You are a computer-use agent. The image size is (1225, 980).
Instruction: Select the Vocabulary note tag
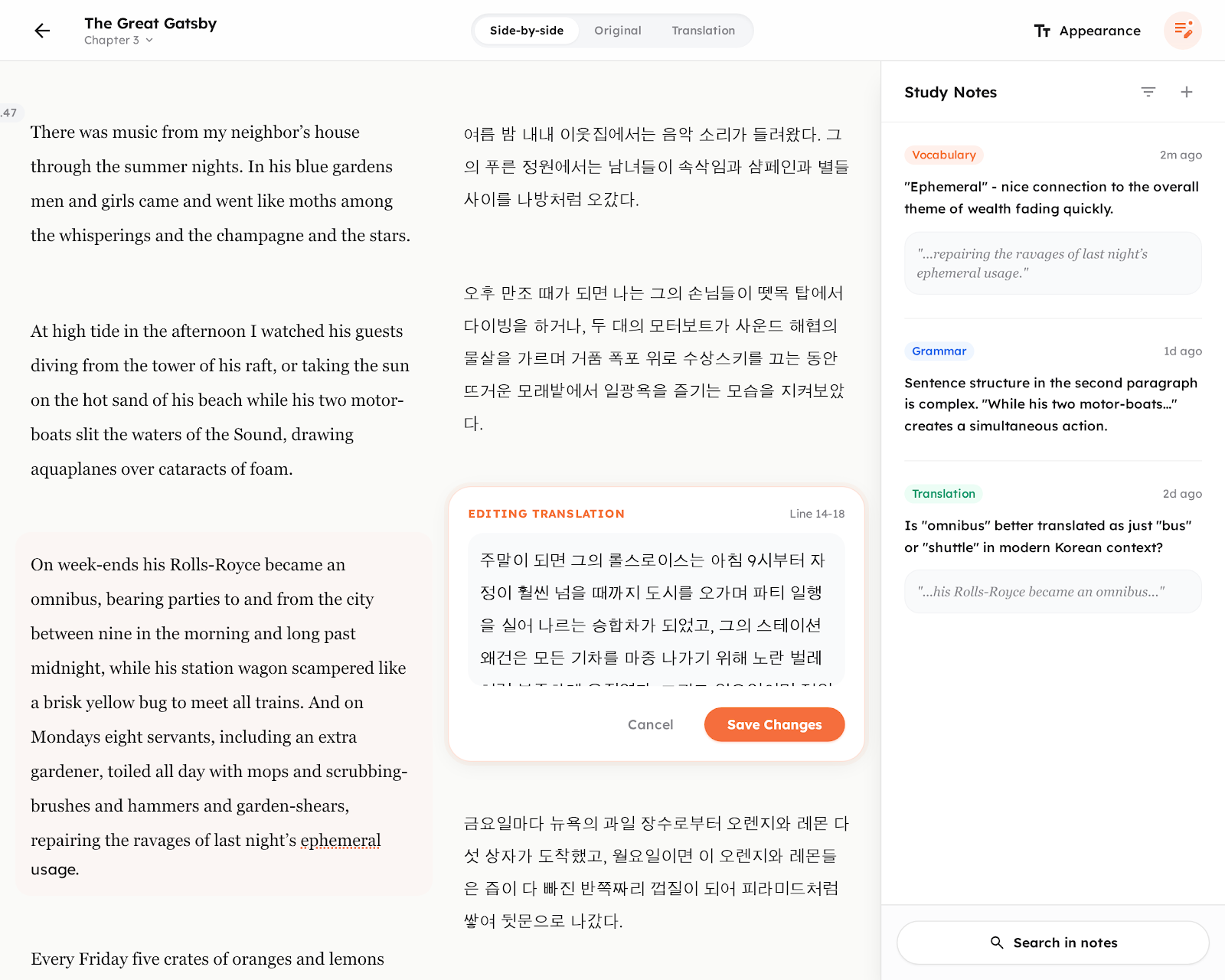pyautogui.click(x=944, y=155)
